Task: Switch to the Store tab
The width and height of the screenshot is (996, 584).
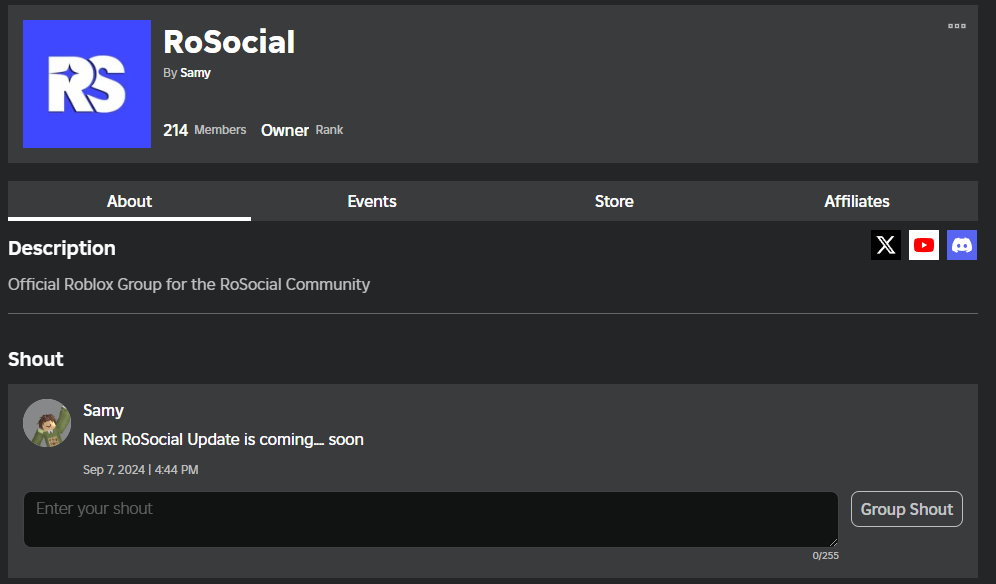Action: click(614, 201)
